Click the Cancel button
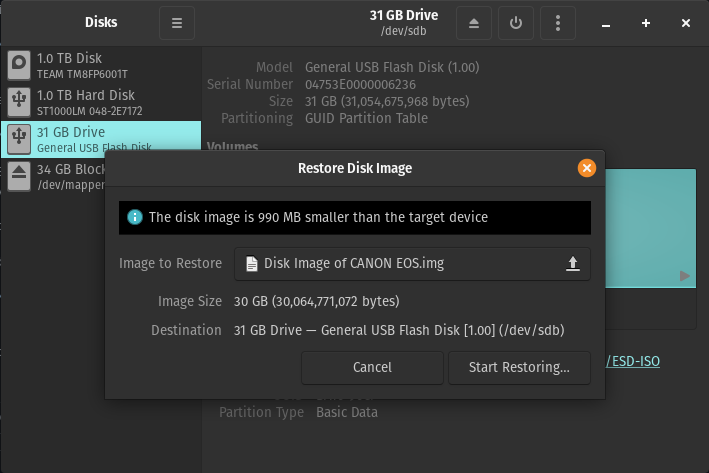709x473 pixels. coord(372,367)
